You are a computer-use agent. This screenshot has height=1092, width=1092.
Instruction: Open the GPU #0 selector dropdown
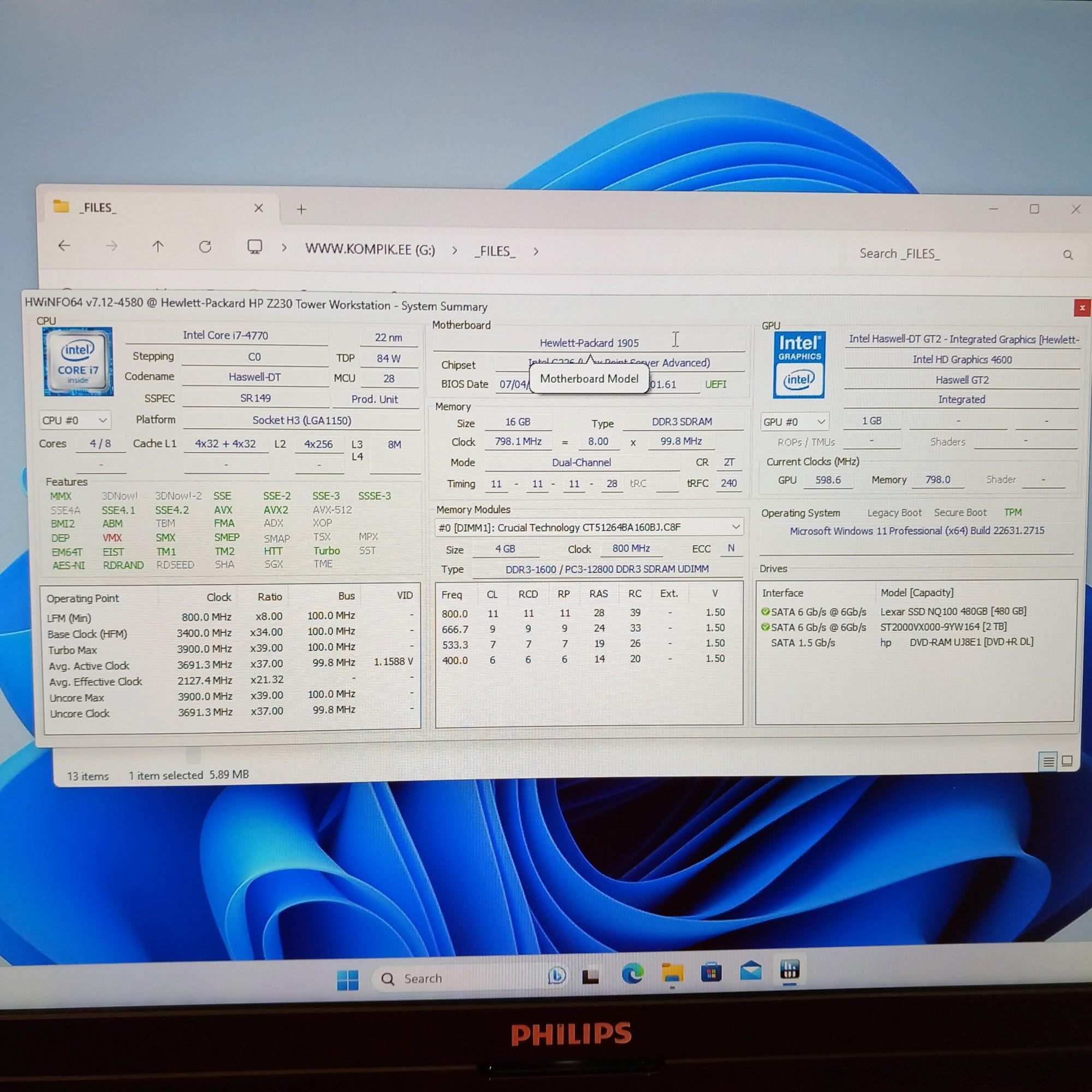(x=794, y=422)
